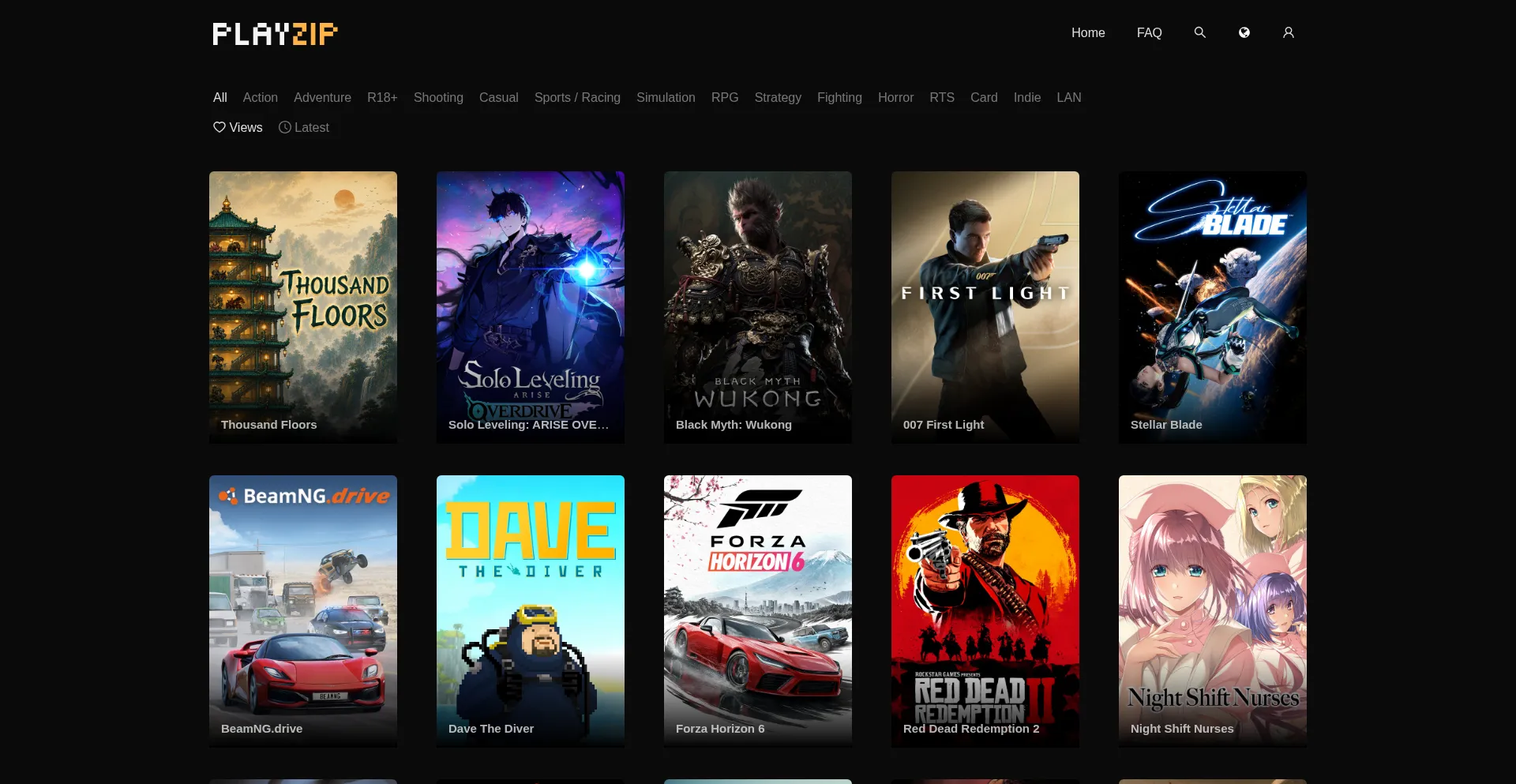Open the Solo Leveling ARISE Overdrive cover

coord(531,307)
